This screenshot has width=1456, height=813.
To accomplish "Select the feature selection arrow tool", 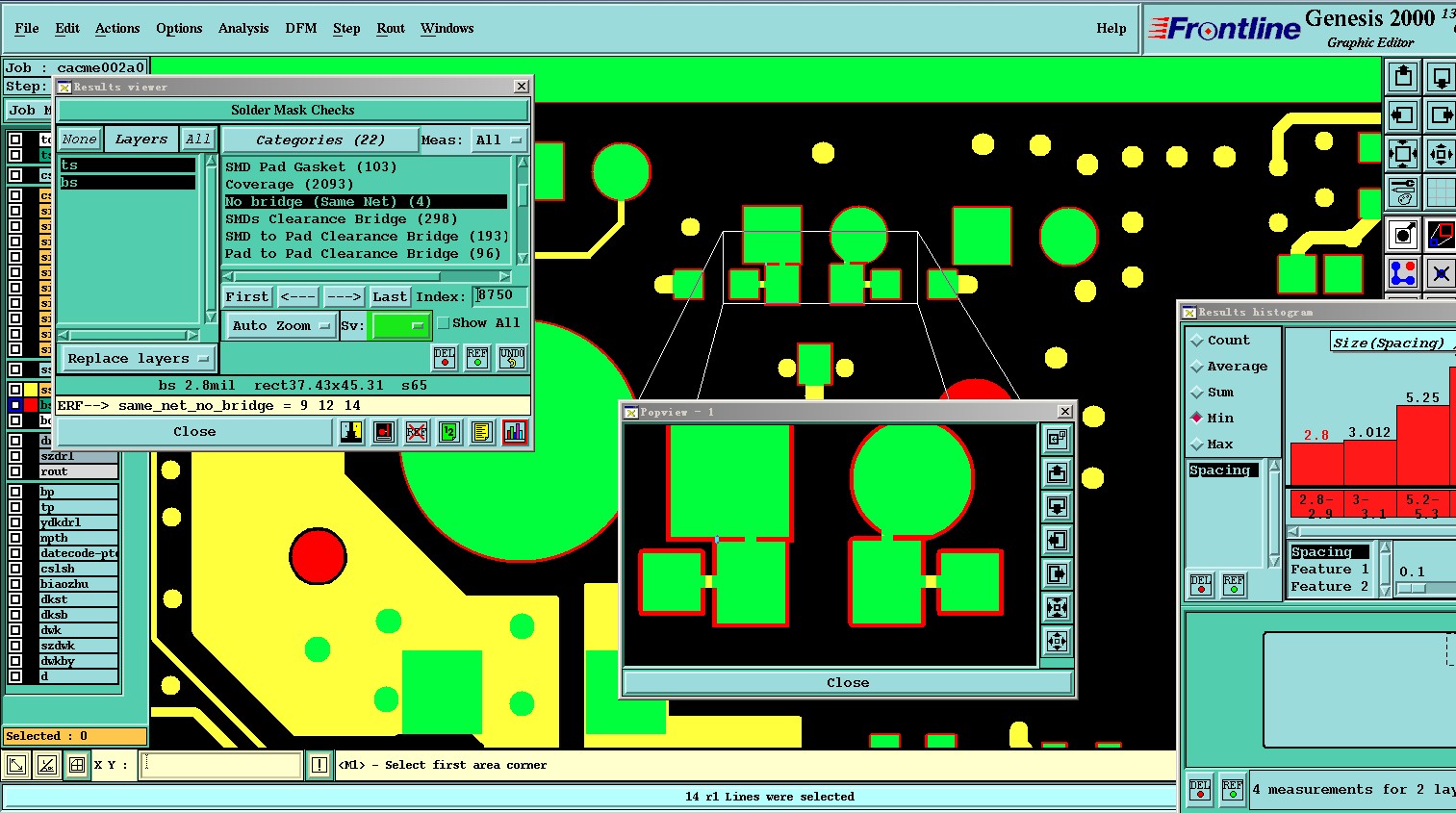I will coord(1403,235).
